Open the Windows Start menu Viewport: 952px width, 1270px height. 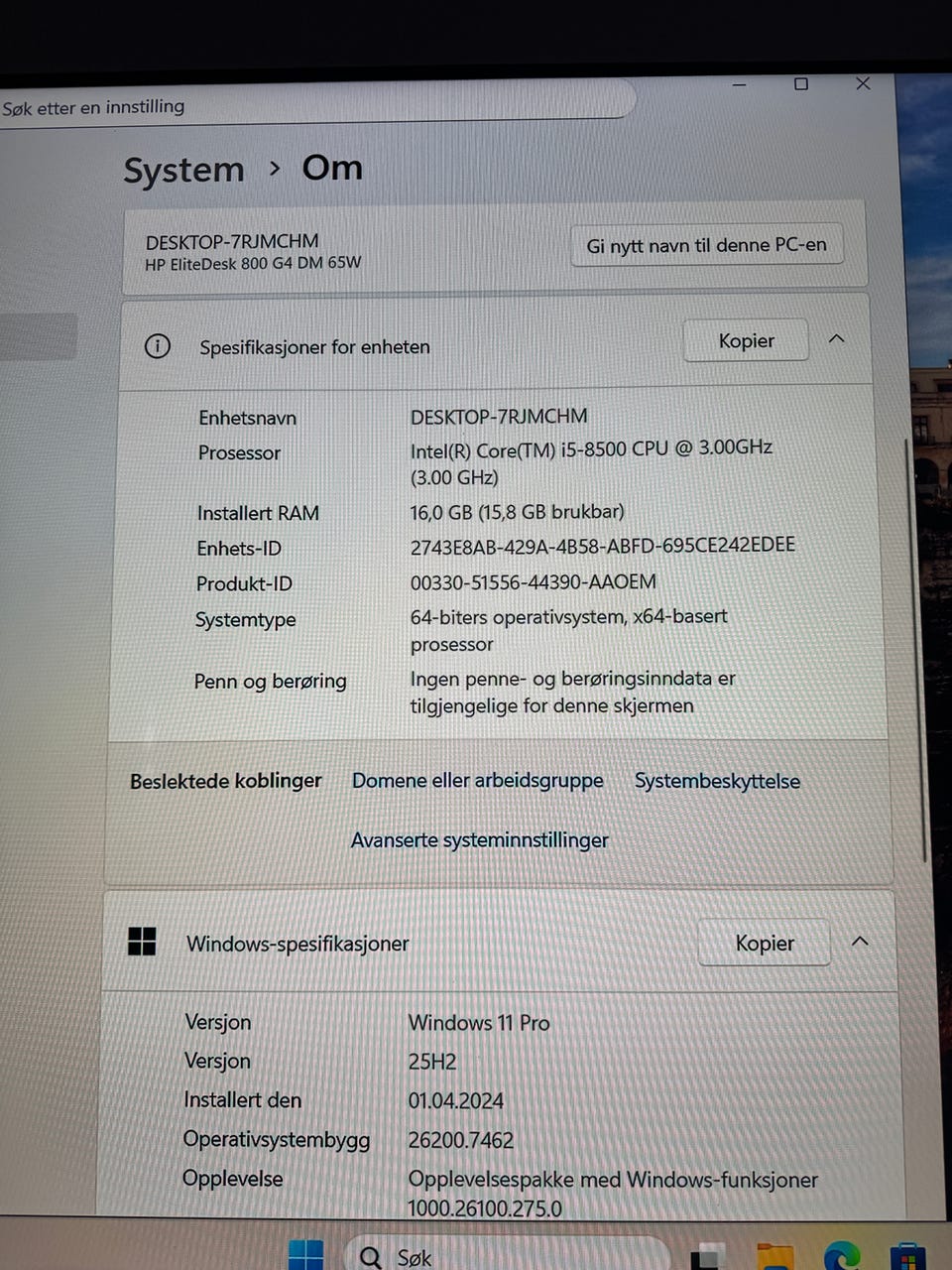[x=305, y=1255]
